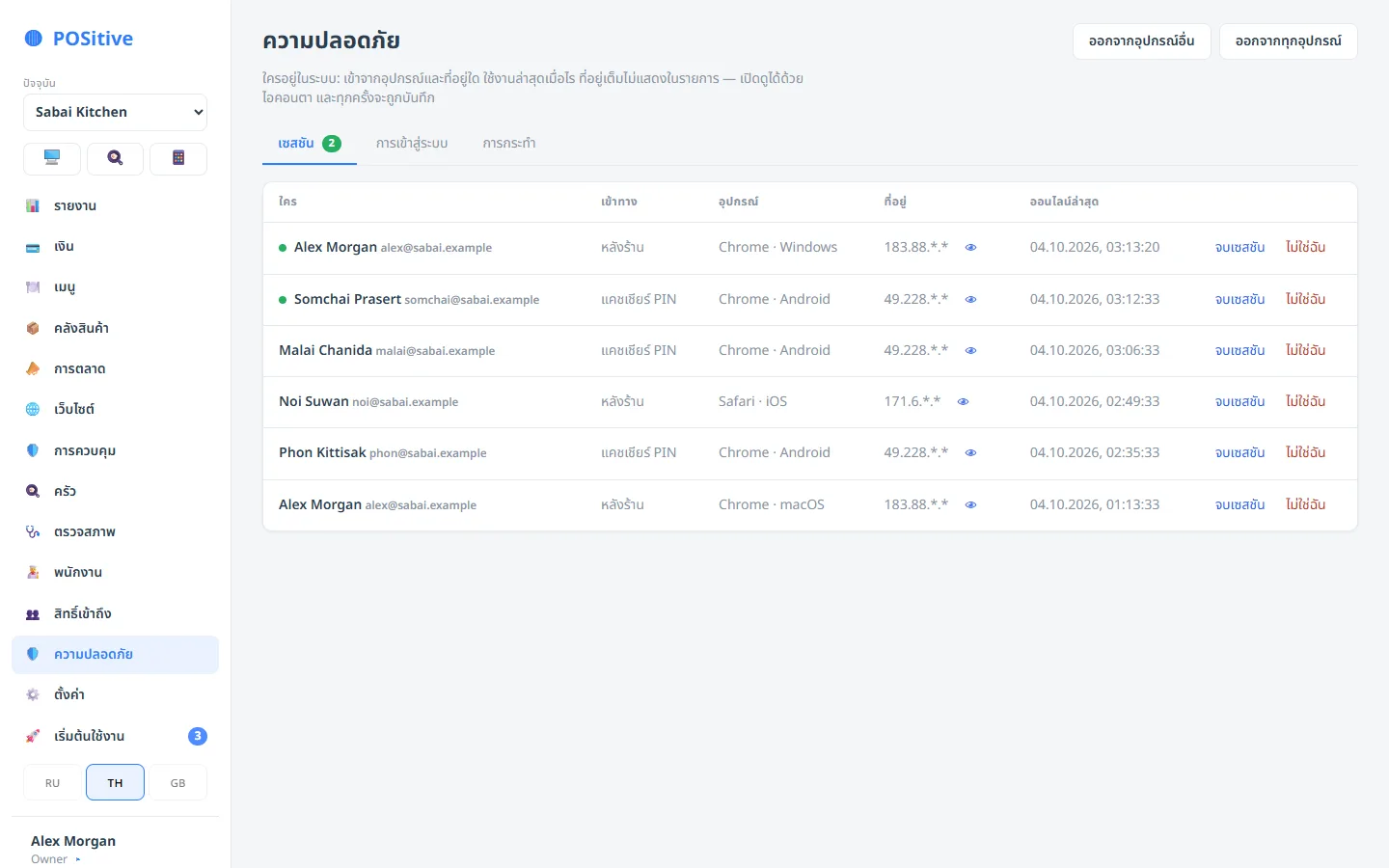End session for Malai Chanida
This screenshot has width=1389, height=868.
pos(1239,351)
